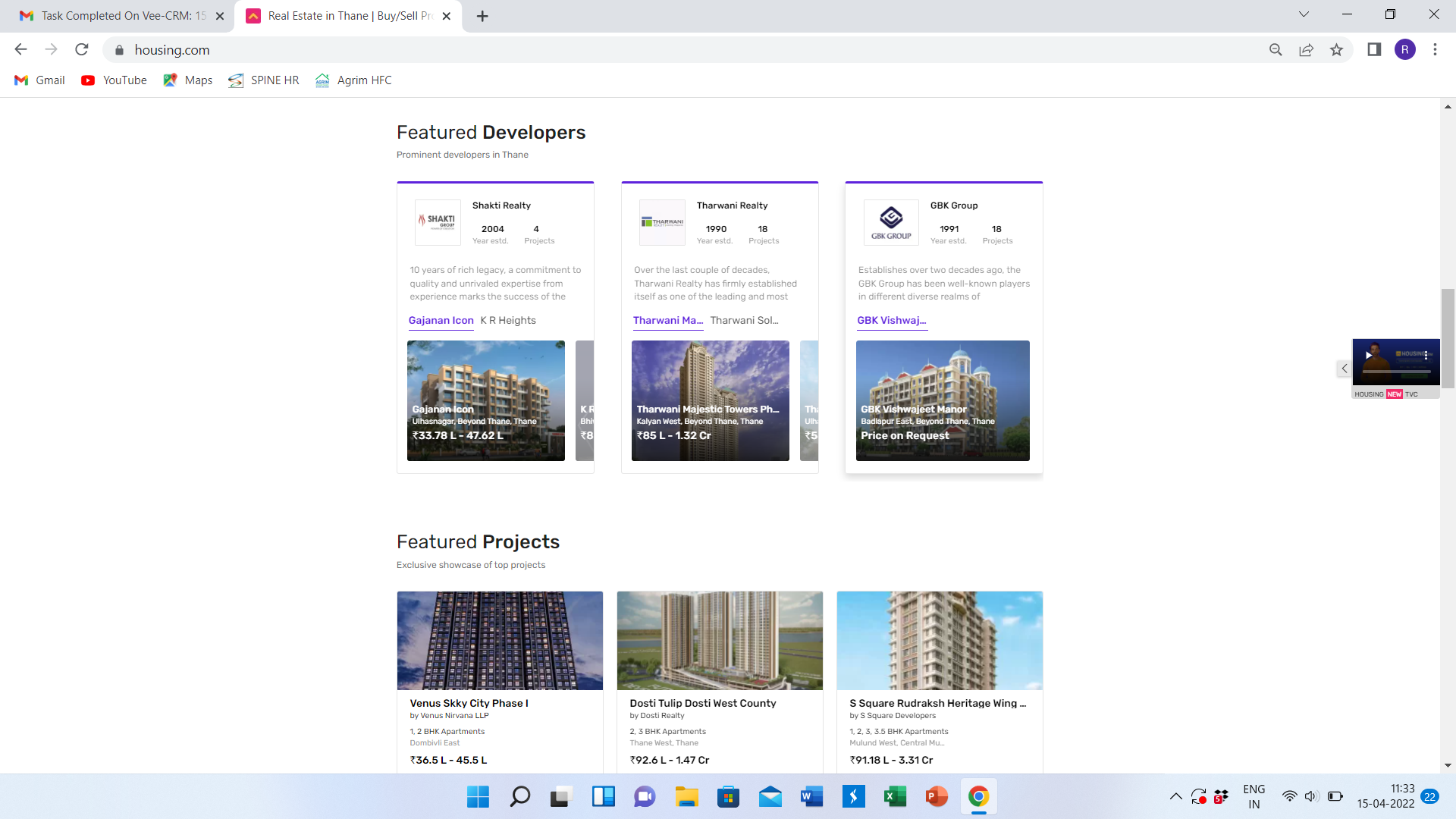Open Maps bookmark

coord(188,80)
